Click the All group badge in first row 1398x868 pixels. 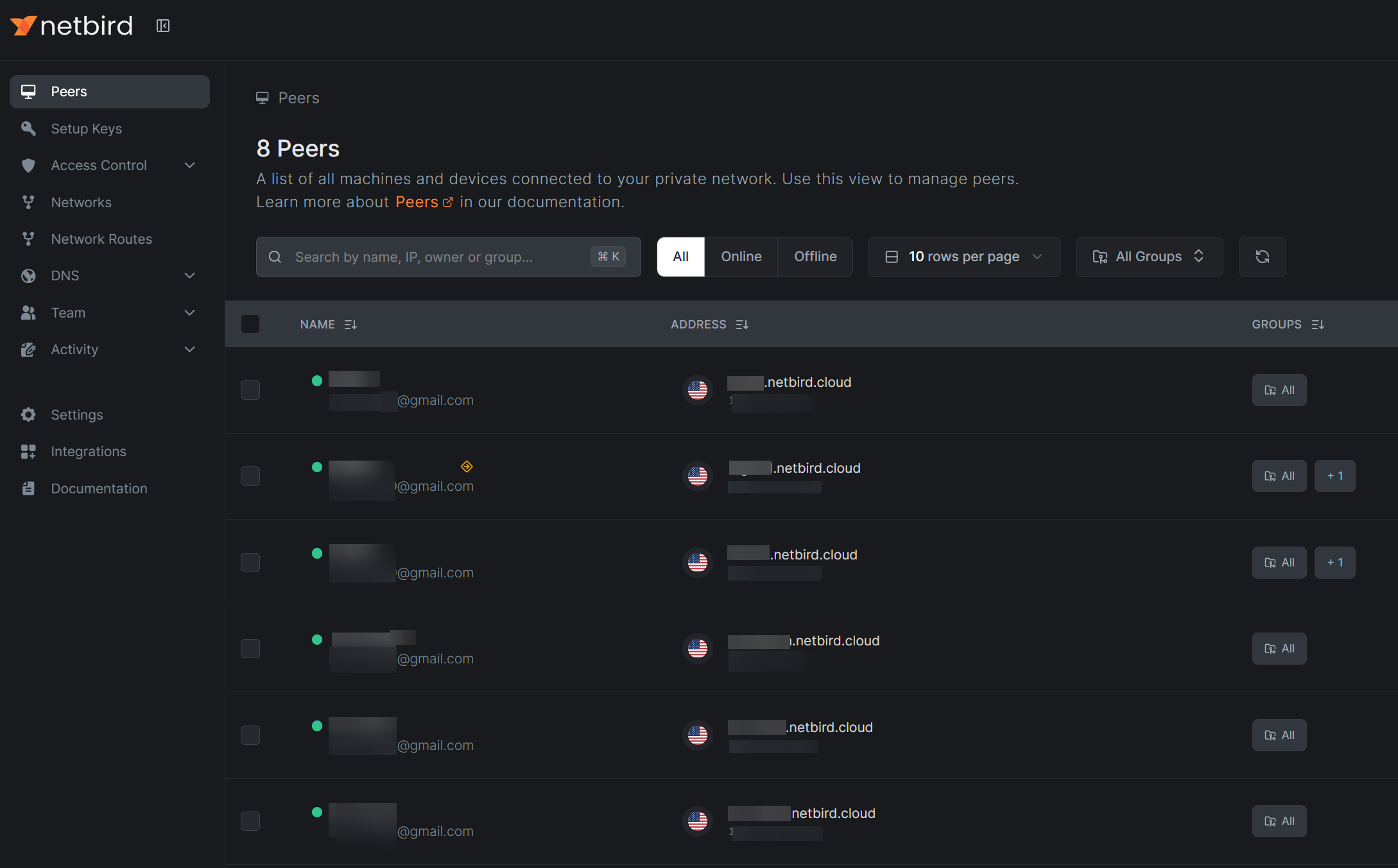[x=1279, y=390]
